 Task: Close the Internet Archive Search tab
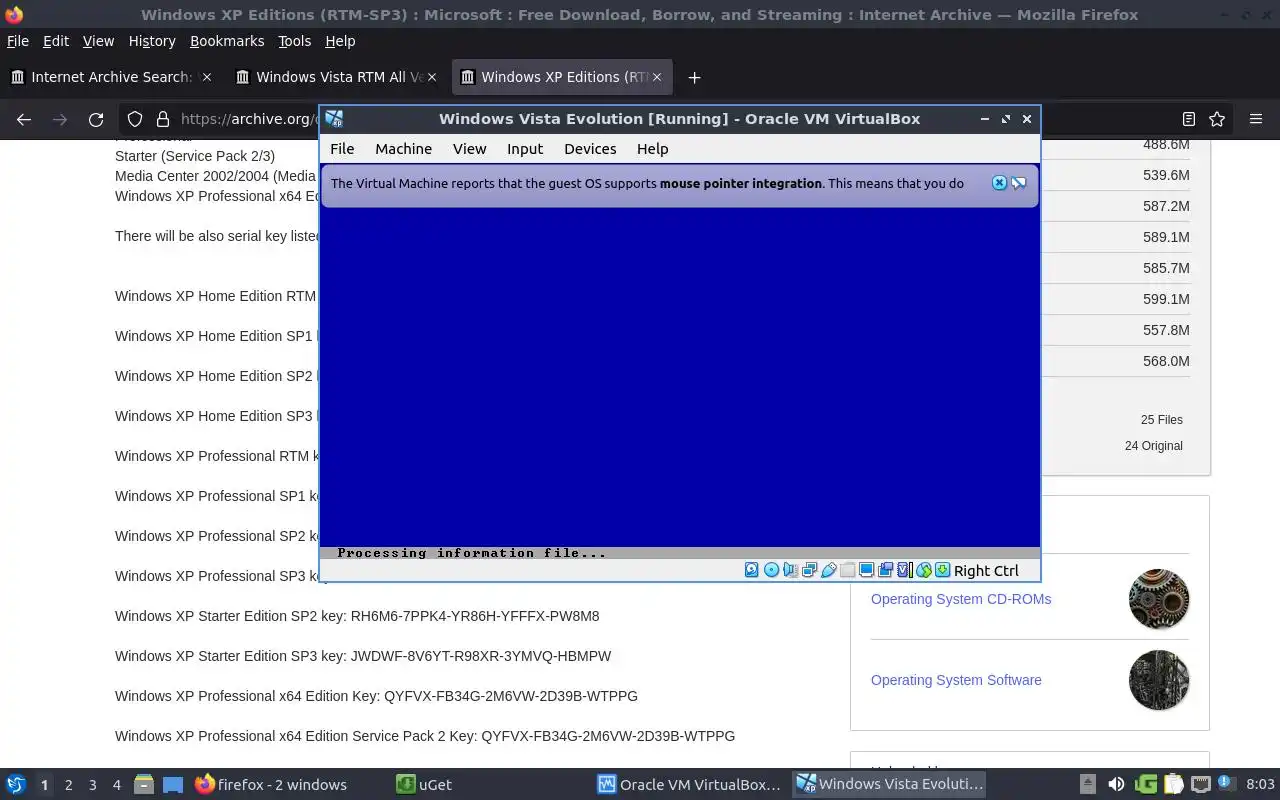206,77
